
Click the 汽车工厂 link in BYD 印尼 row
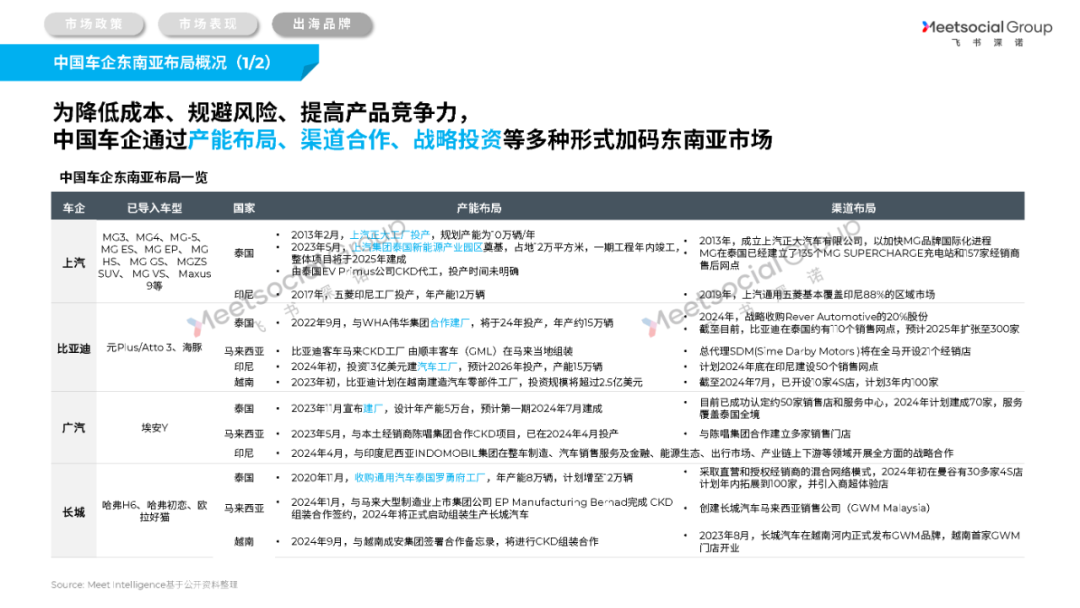437,367
